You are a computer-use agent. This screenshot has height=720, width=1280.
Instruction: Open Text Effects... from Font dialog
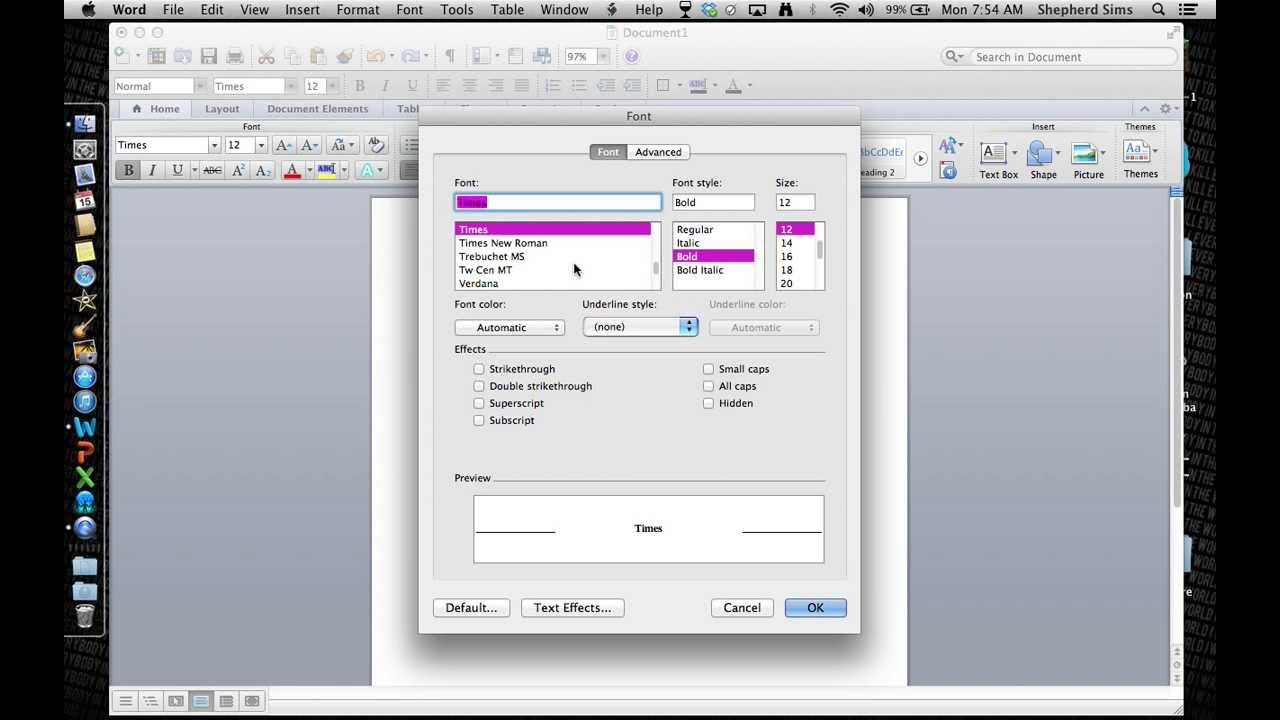tap(572, 608)
